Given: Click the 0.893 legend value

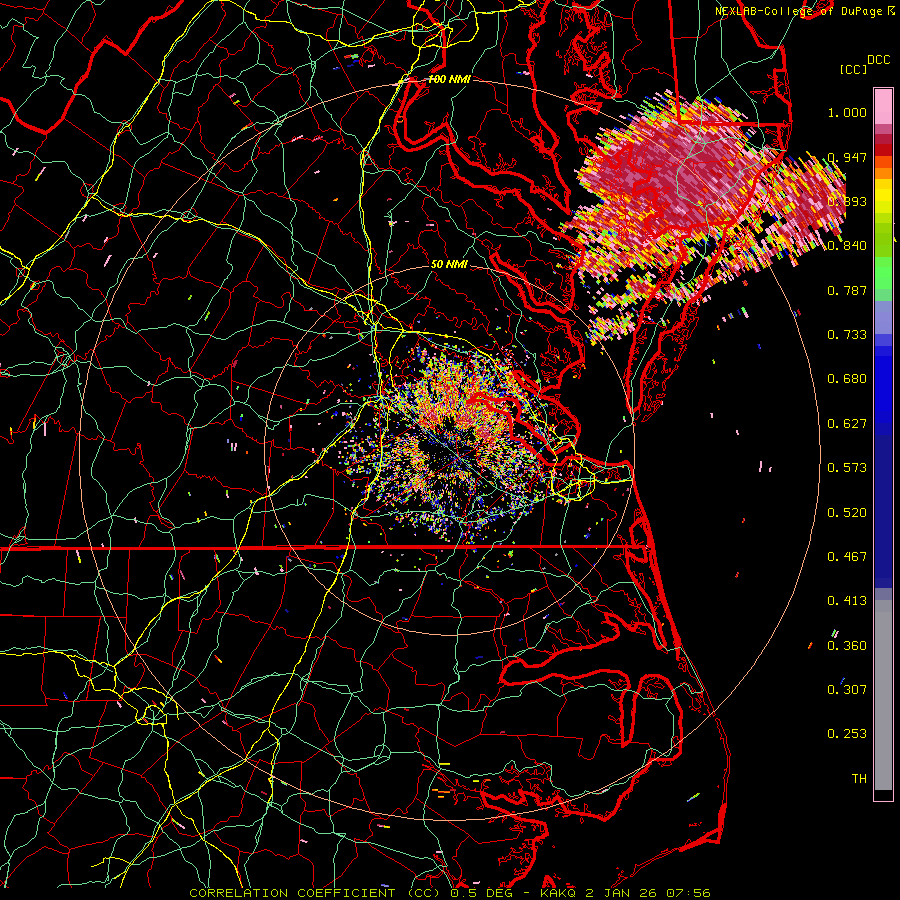Looking at the screenshot, I should tap(847, 201).
